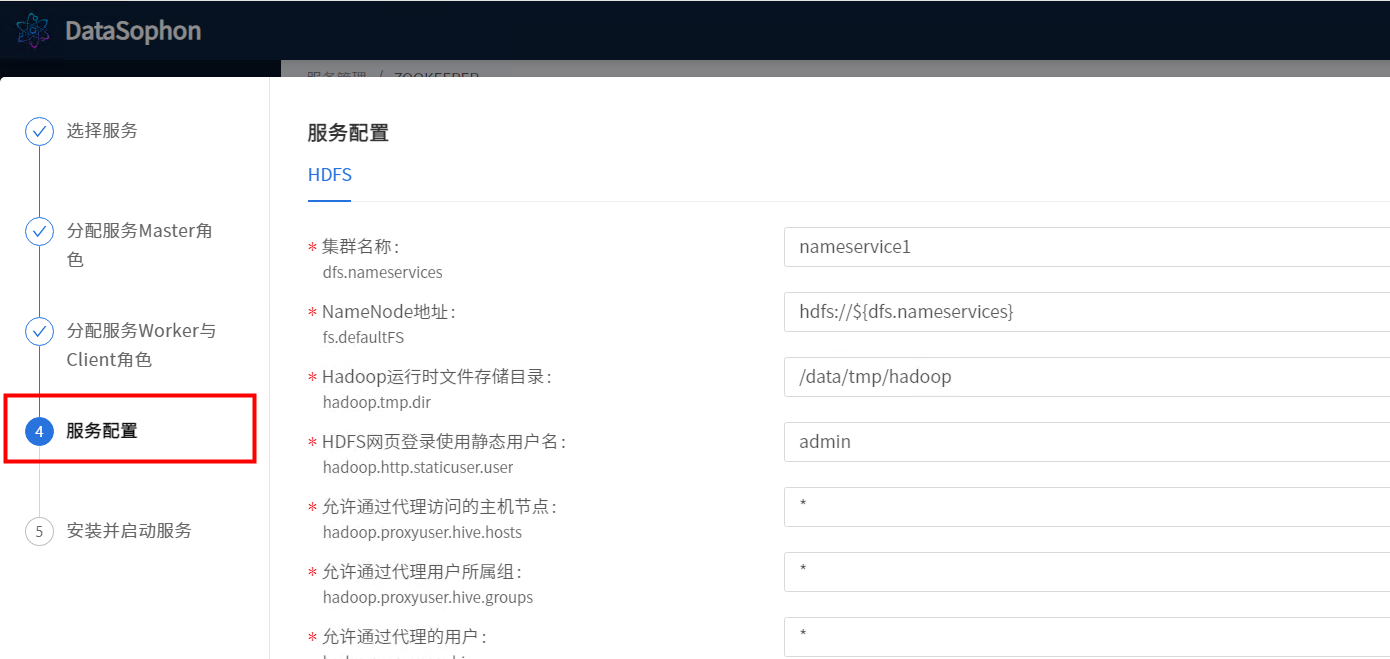
Task: Click the DataSophon title text in header
Action: click(x=133, y=31)
